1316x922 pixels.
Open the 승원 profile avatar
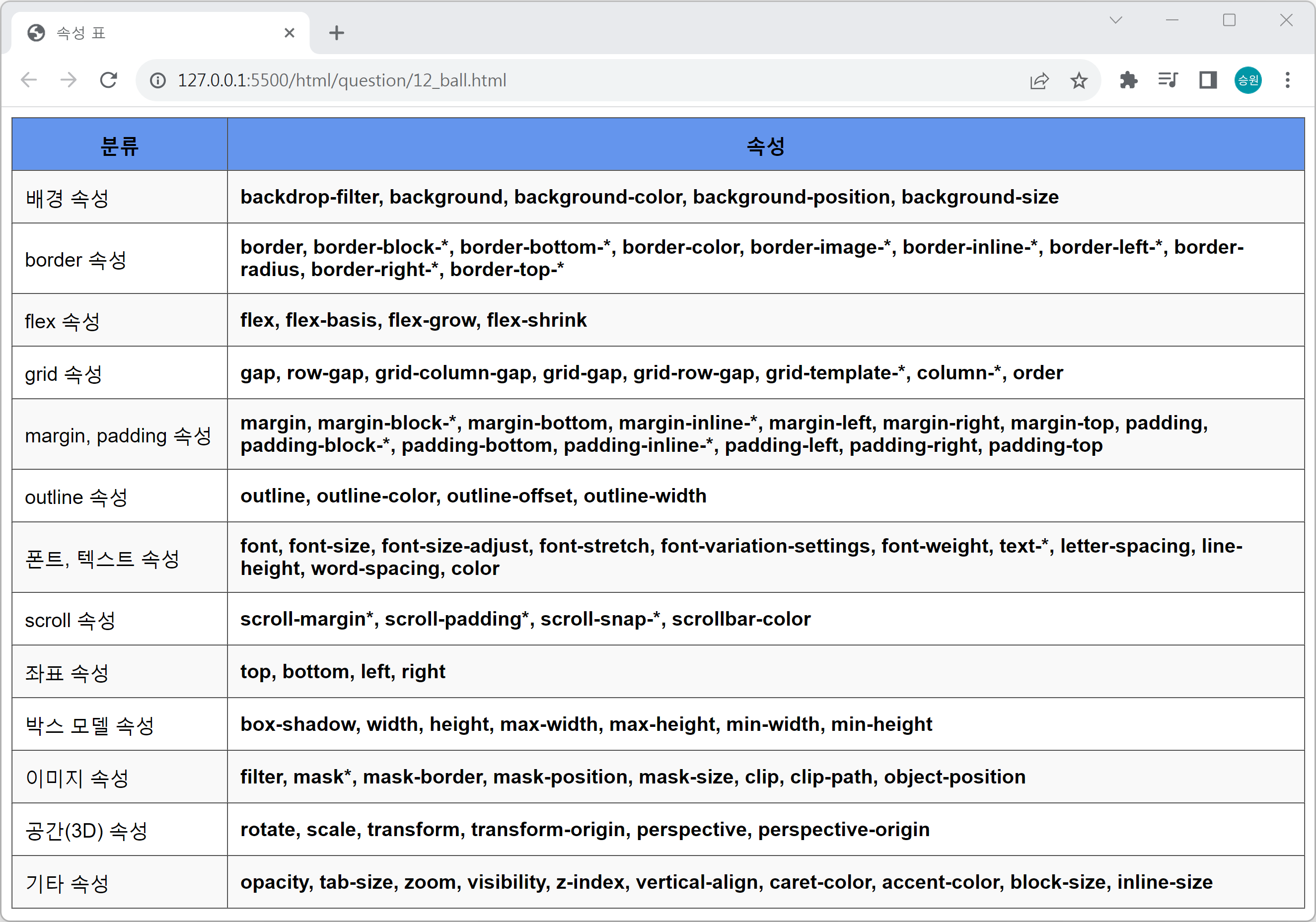1248,80
